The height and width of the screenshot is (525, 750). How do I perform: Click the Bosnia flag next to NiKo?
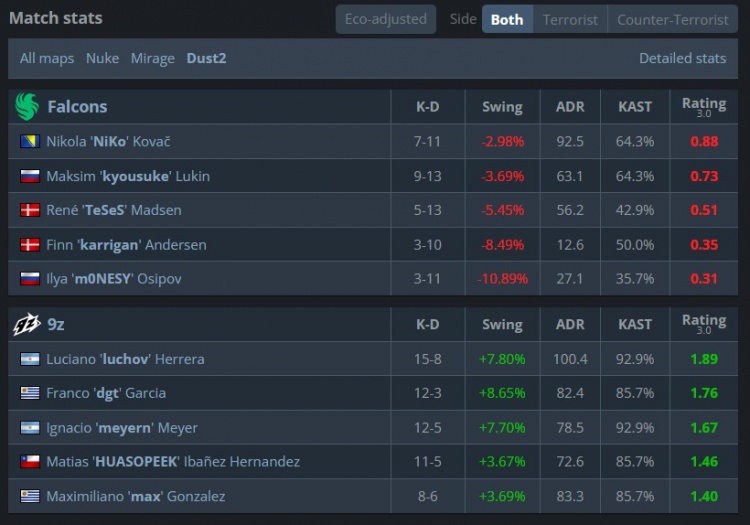click(x=30, y=142)
